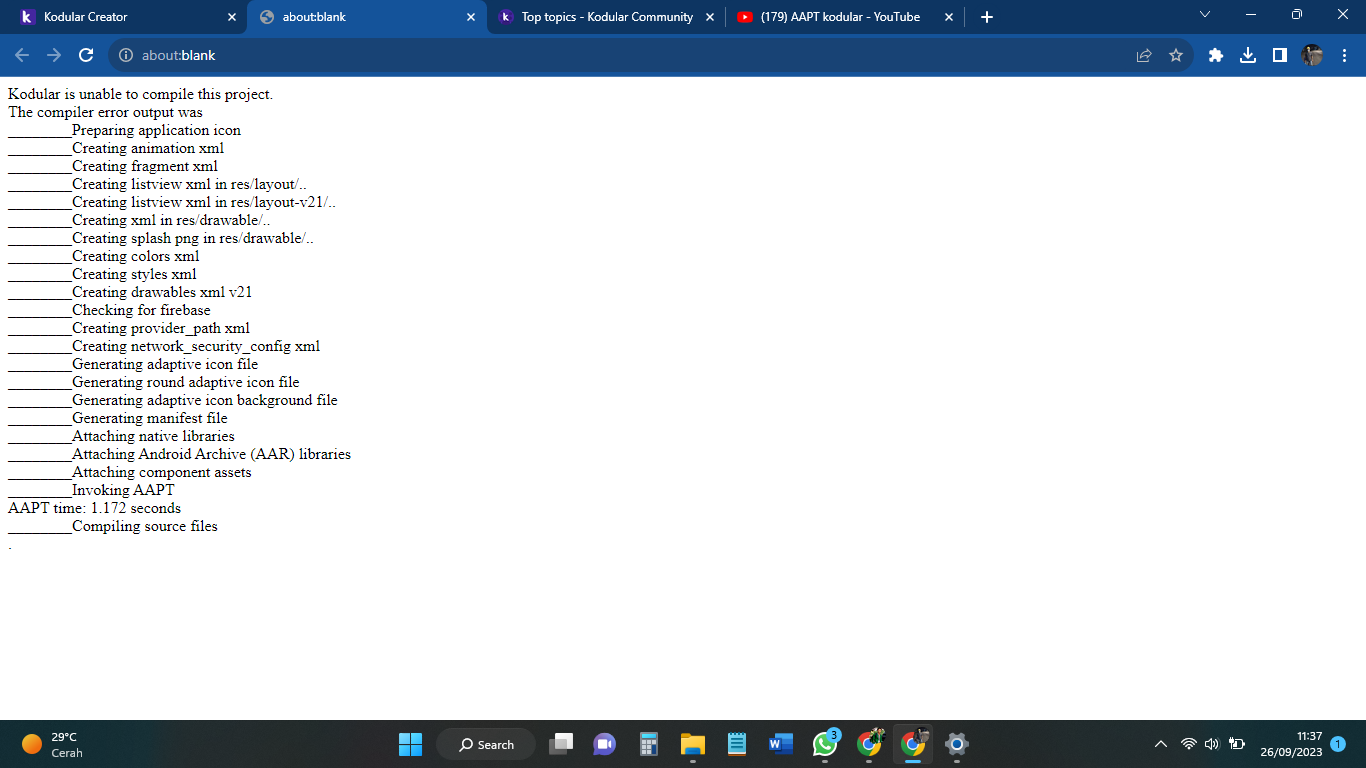Viewport: 1366px width, 768px height.
Task: Open WhatsApp from the taskbar
Action: coord(824,744)
